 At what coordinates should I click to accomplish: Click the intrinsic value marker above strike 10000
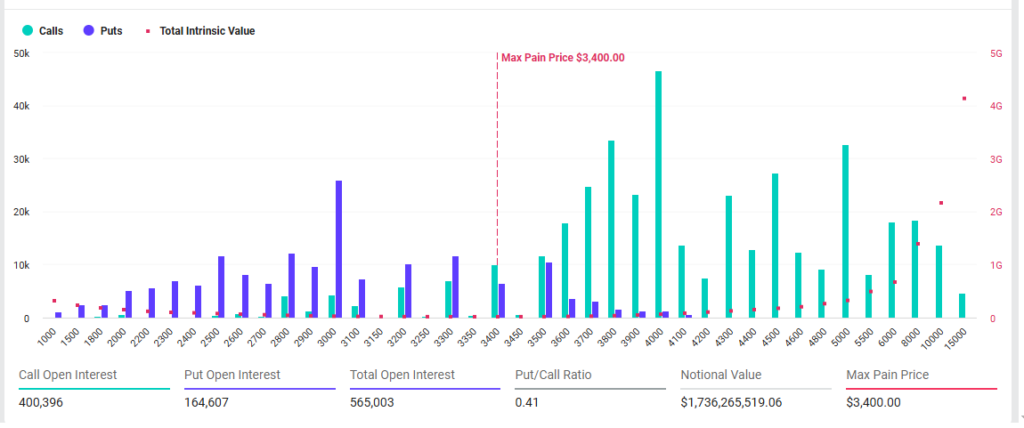coord(941,203)
